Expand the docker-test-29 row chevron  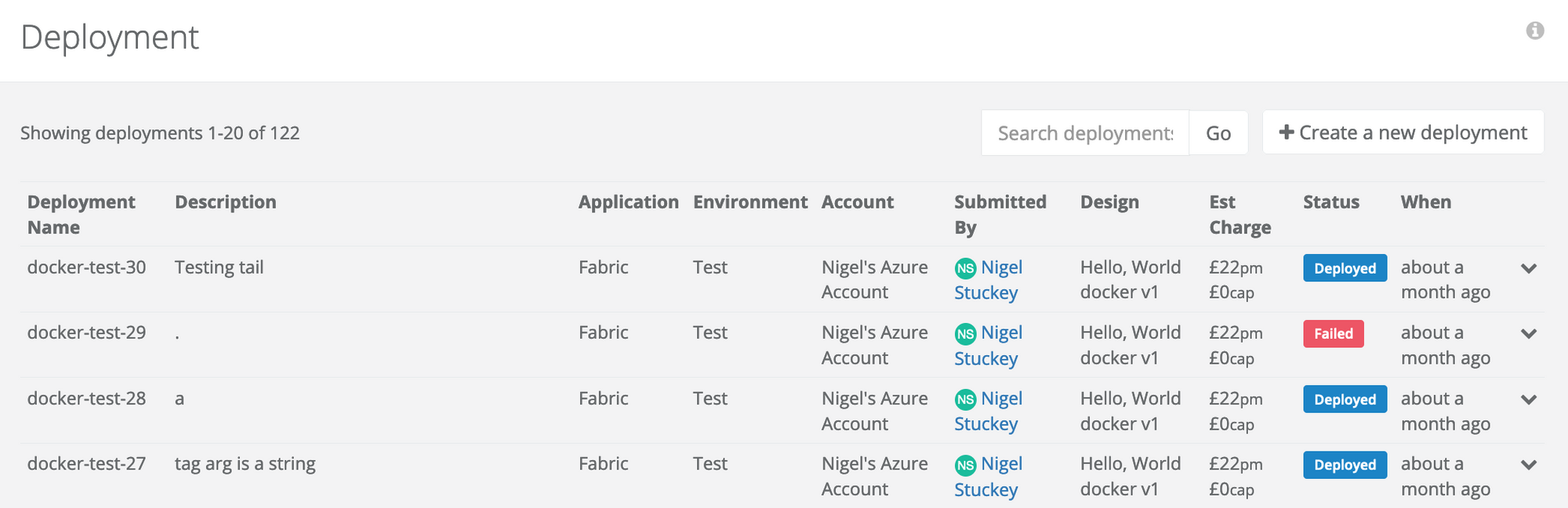coord(1528,333)
